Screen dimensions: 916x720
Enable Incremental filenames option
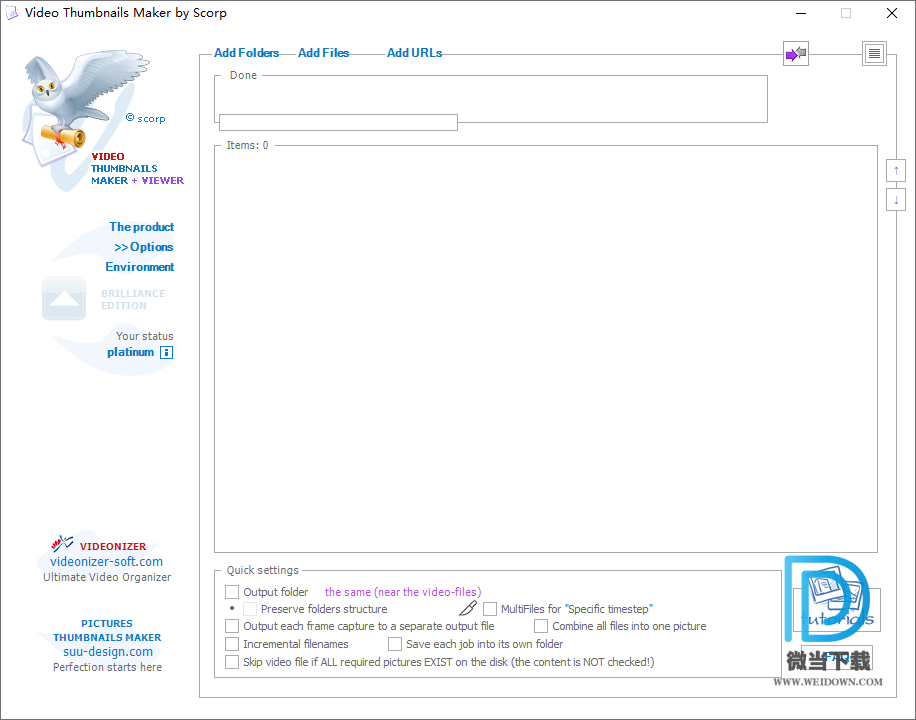(x=232, y=644)
